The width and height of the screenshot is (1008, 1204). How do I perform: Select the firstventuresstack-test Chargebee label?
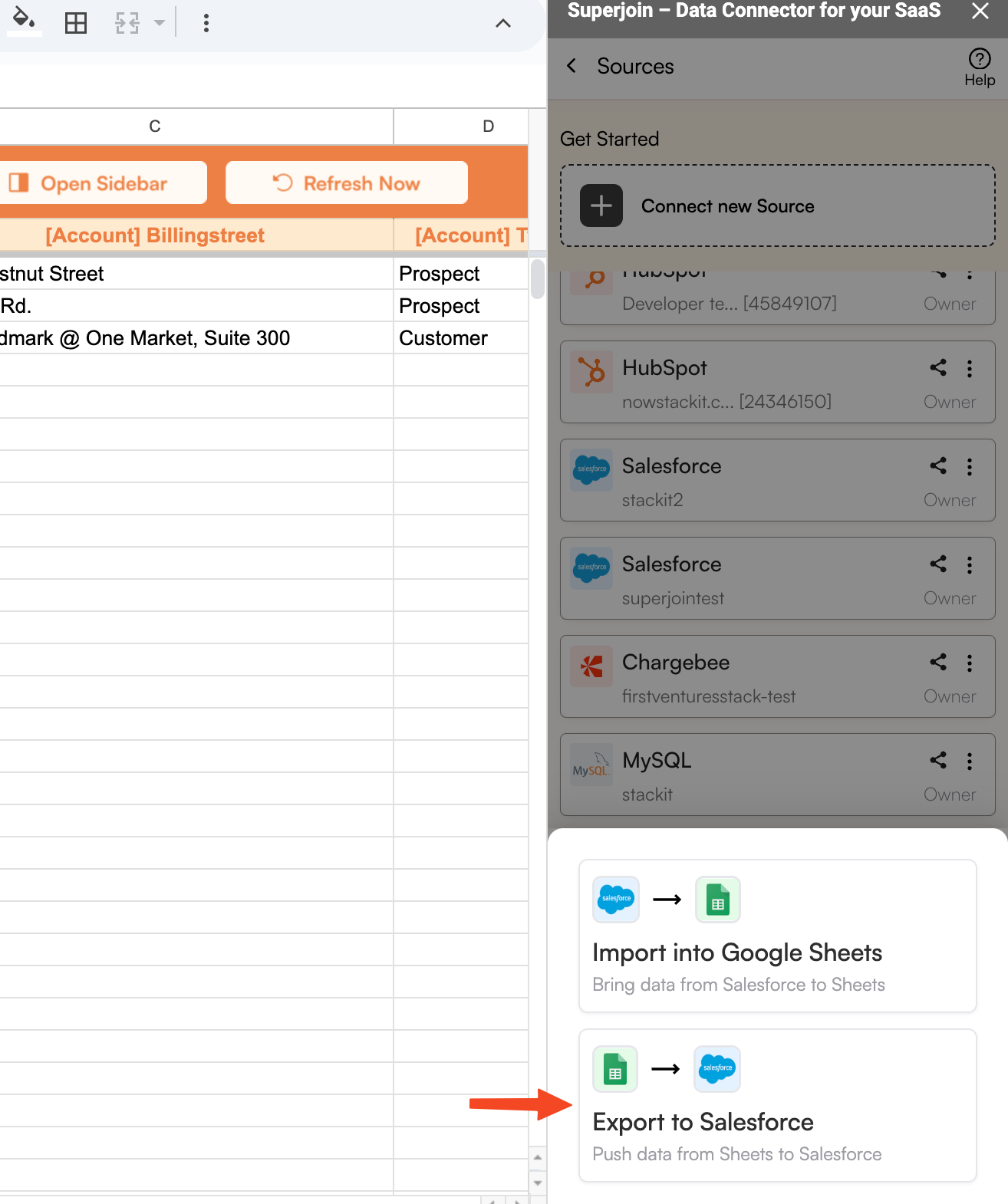tap(709, 696)
